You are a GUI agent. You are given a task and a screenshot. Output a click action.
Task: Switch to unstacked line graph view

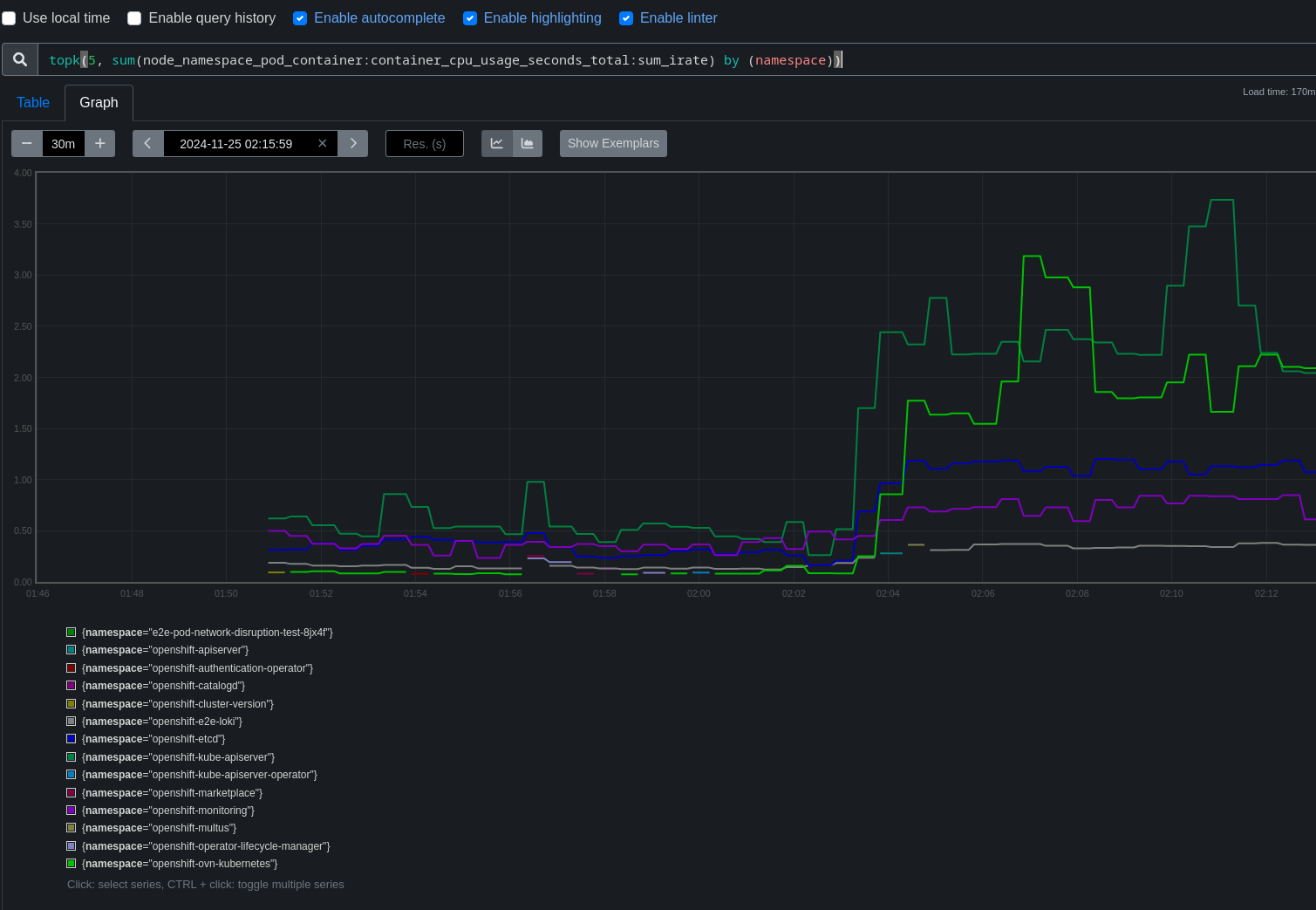point(497,144)
